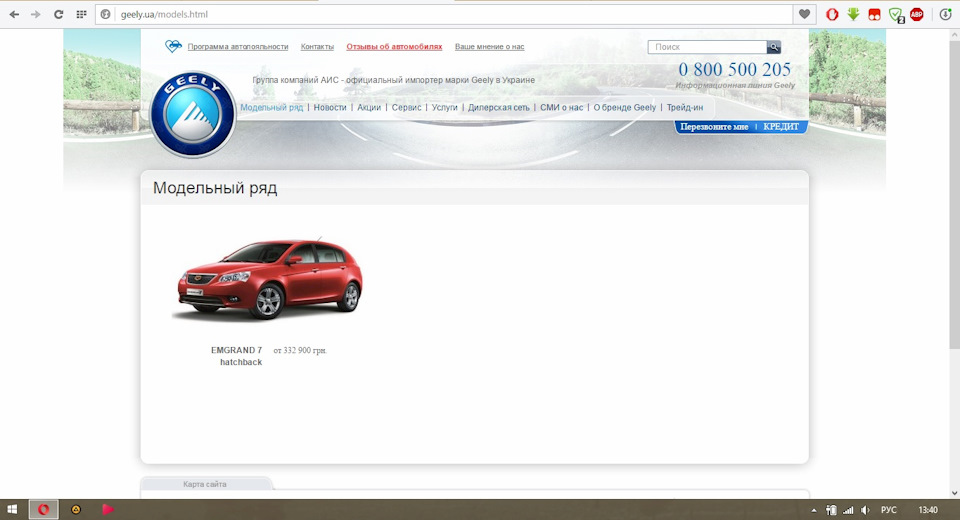This screenshot has width=960, height=520.
Task: Click the heart-car loyalty program icon
Action: click(x=173, y=46)
